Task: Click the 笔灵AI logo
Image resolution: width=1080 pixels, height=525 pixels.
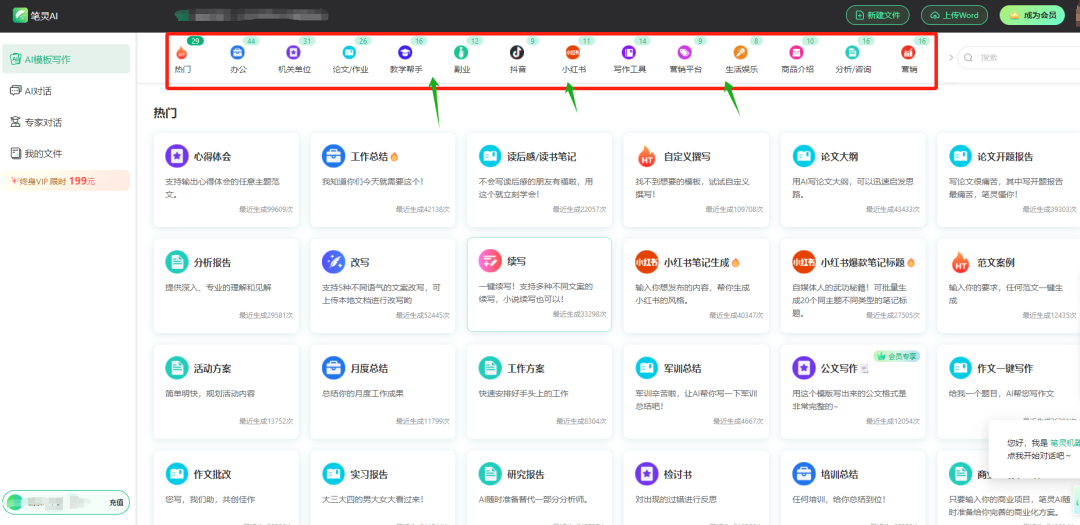Action: (x=36, y=15)
